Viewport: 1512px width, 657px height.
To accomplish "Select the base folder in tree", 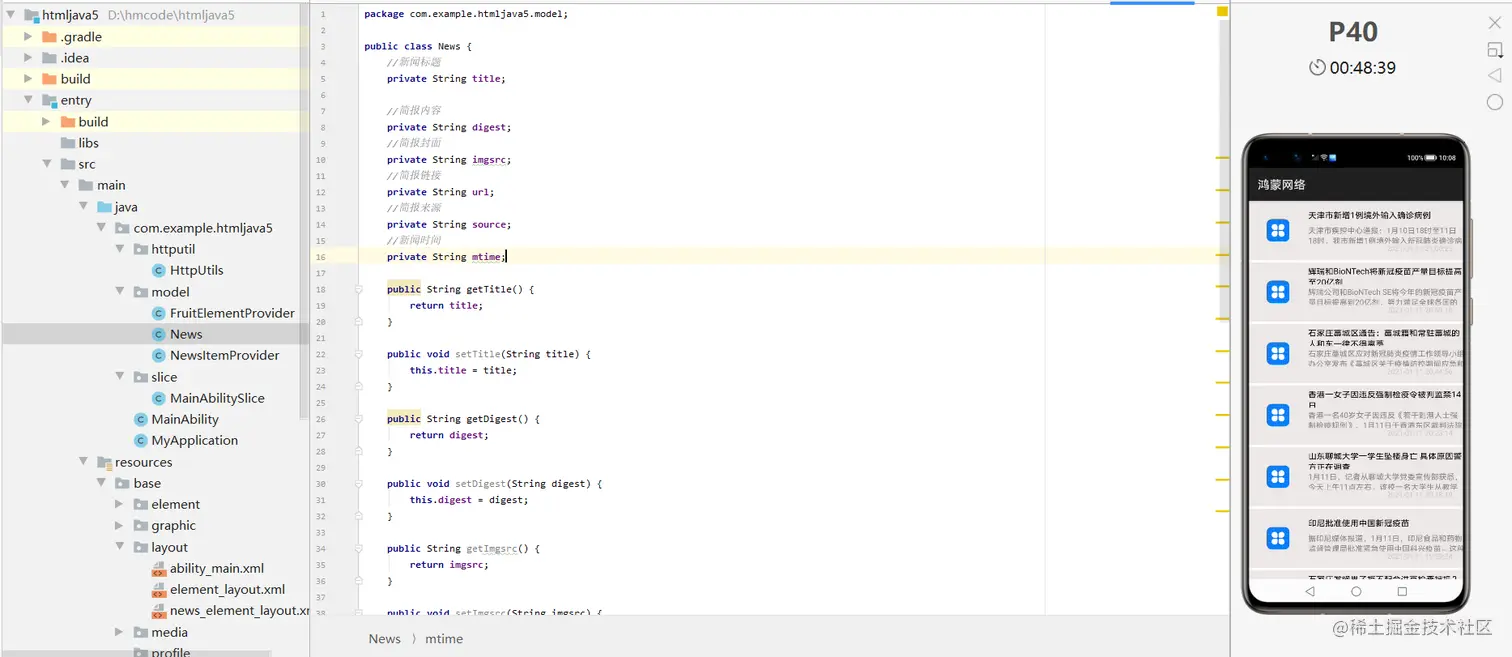I will coord(147,483).
